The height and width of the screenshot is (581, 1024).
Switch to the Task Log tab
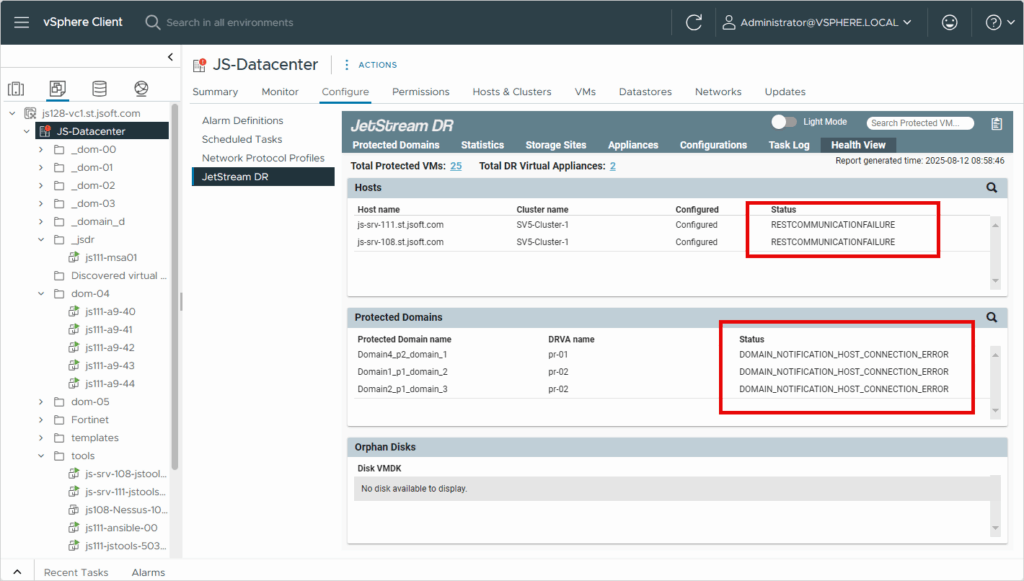pyautogui.click(x=788, y=145)
